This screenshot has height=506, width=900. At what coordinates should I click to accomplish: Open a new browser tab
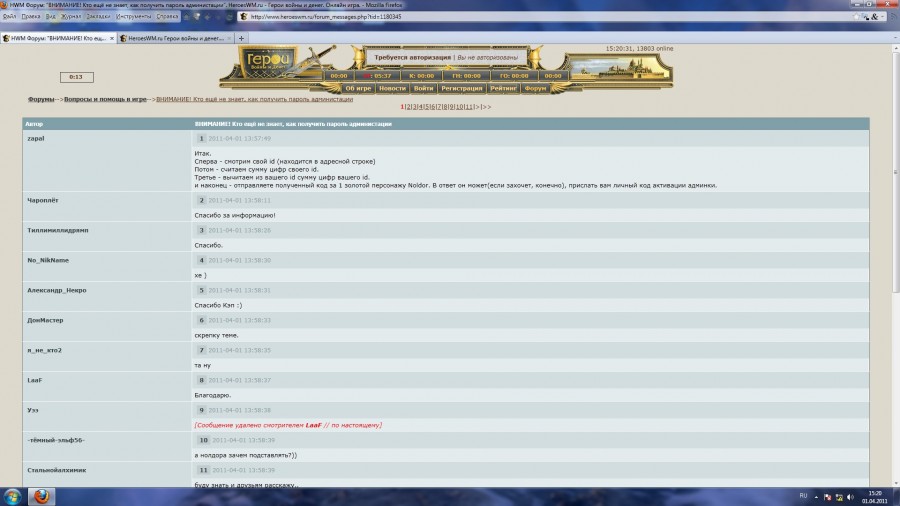tap(242, 38)
